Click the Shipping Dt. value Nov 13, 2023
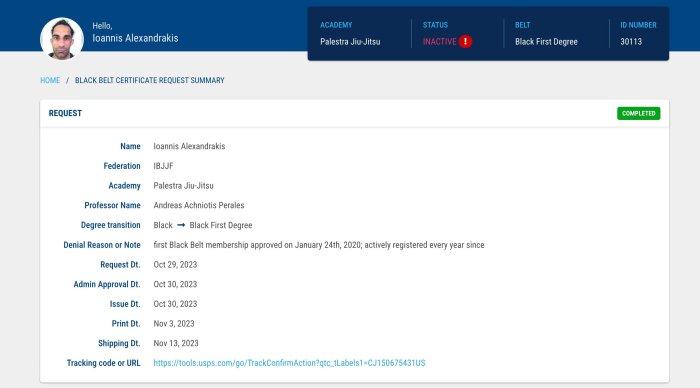Viewport: 700px width, 388px height. click(176, 343)
